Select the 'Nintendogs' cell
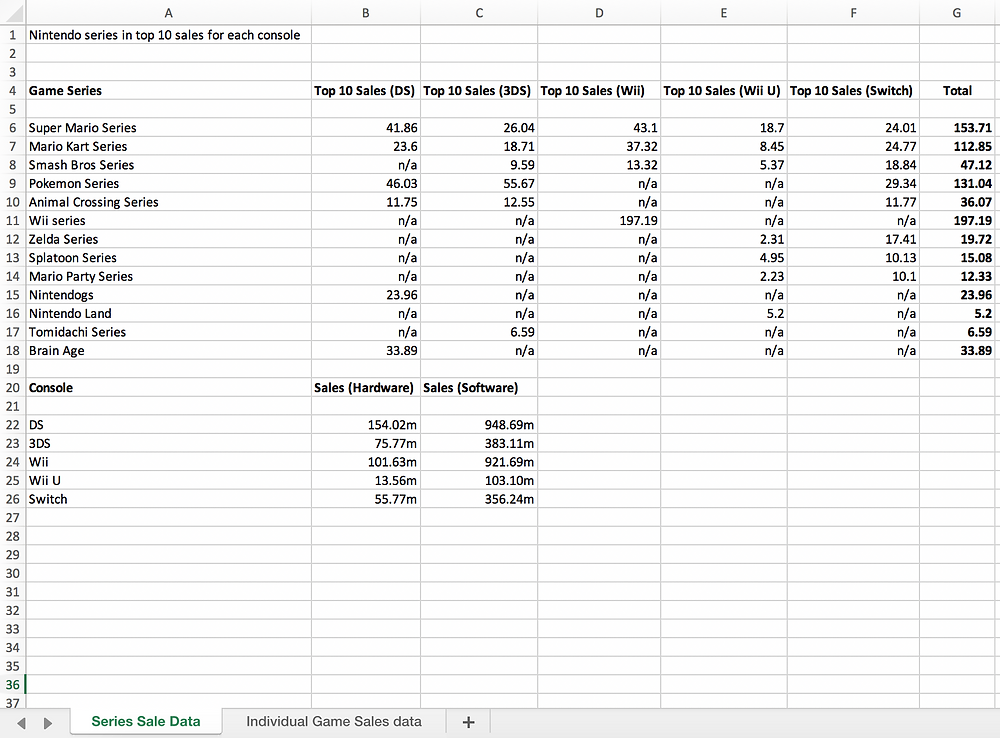 tap(168, 295)
